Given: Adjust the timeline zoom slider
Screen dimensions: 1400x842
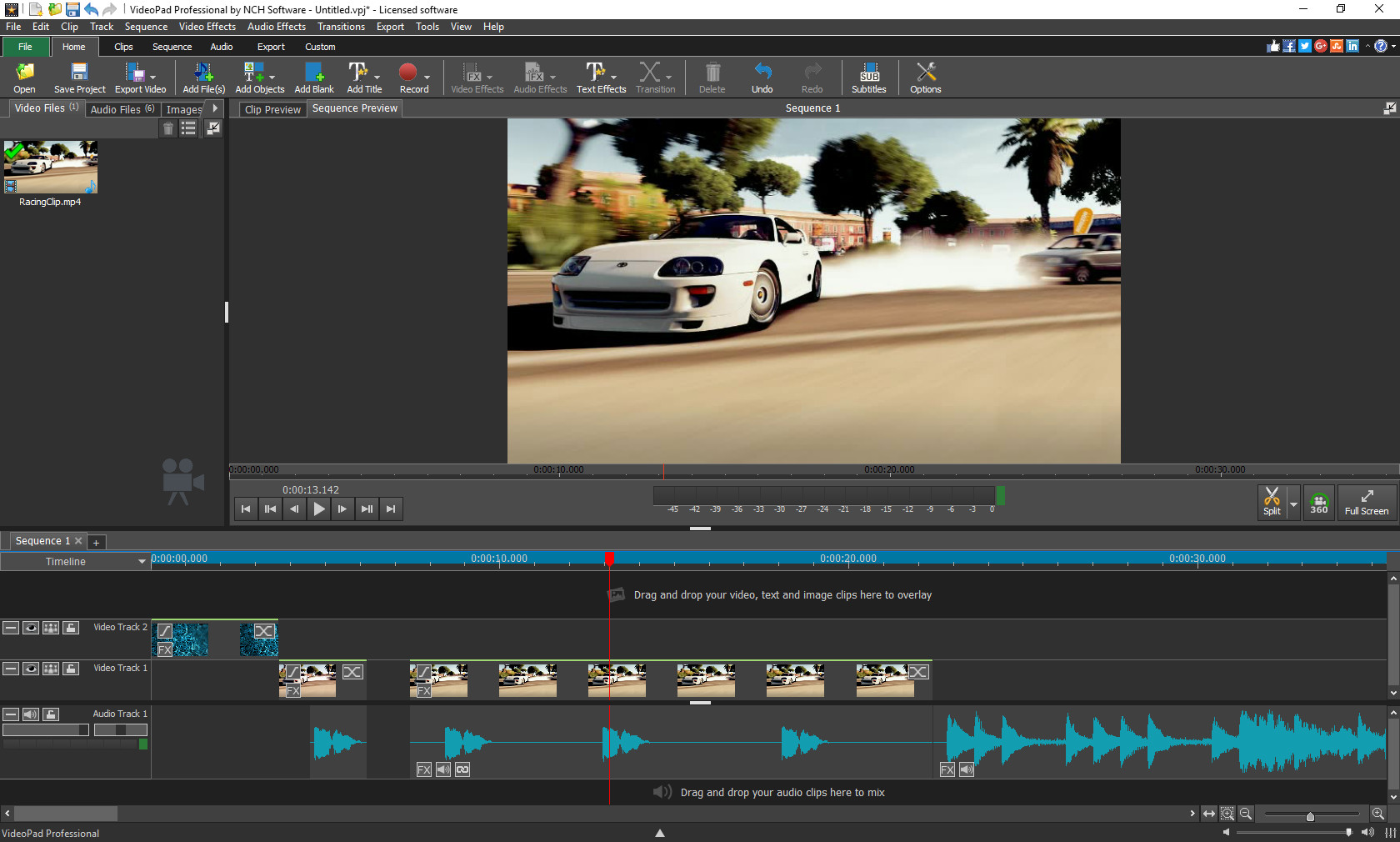Looking at the screenshot, I should click(1310, 814).
